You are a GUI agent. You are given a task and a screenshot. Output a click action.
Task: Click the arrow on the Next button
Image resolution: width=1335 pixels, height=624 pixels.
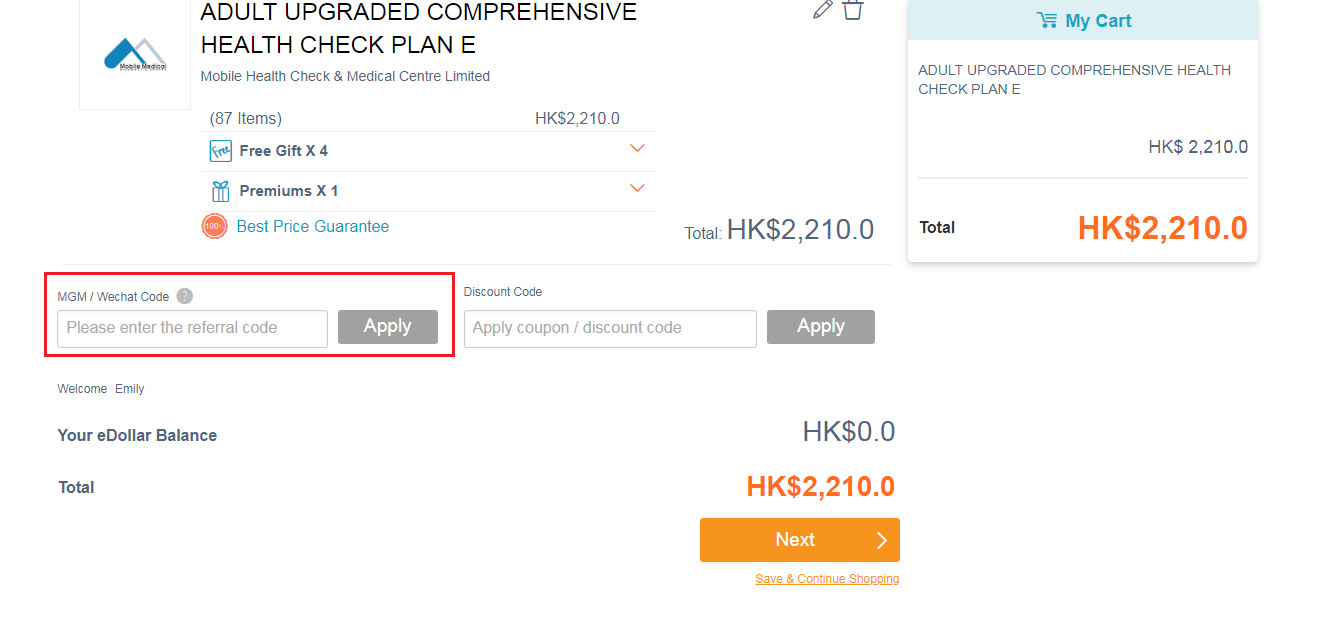point(881,540)
